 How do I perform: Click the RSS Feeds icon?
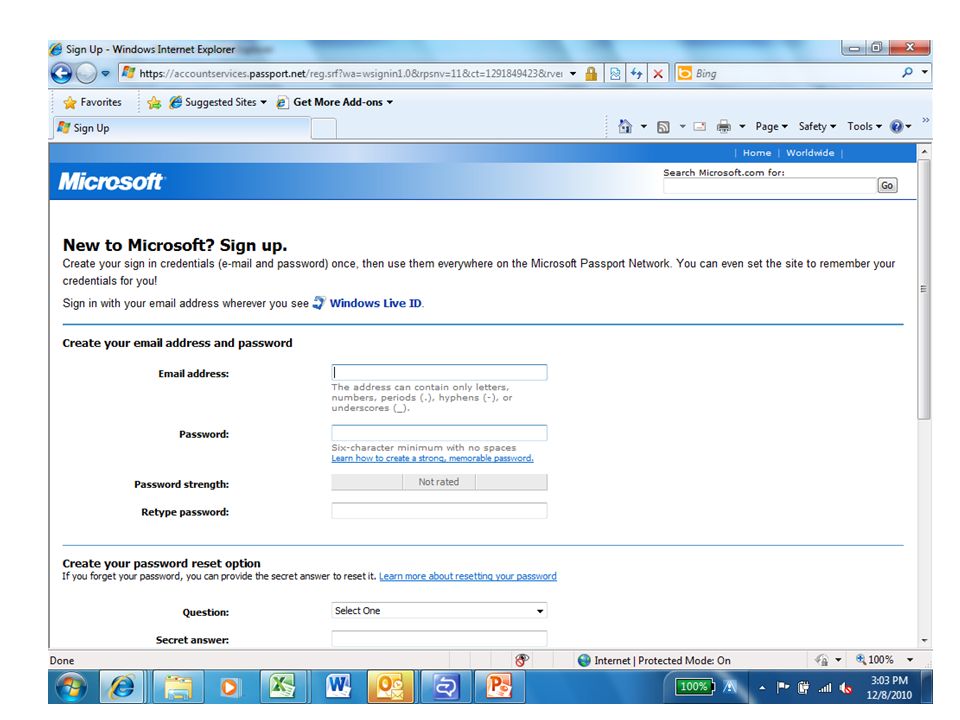click(663, 127)
